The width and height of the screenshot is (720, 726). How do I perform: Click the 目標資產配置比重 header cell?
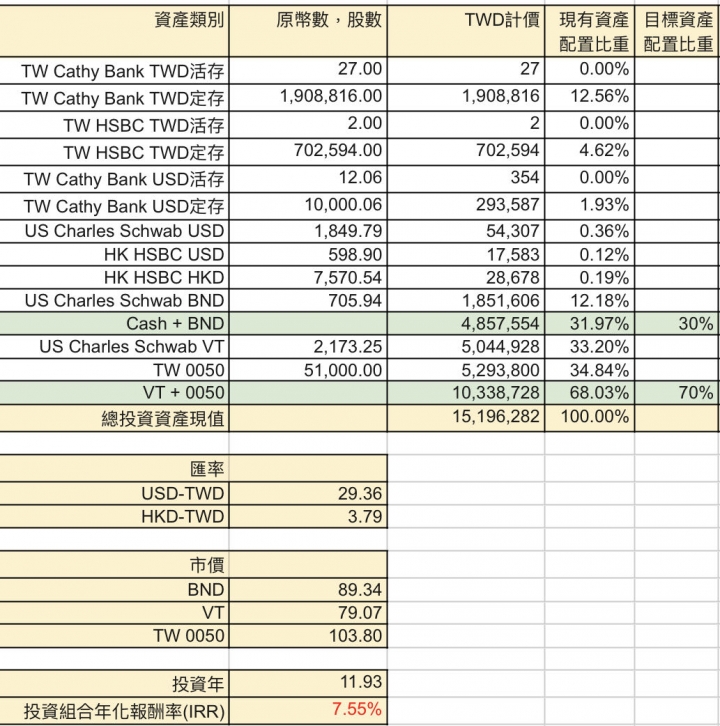tap(677, 31)
